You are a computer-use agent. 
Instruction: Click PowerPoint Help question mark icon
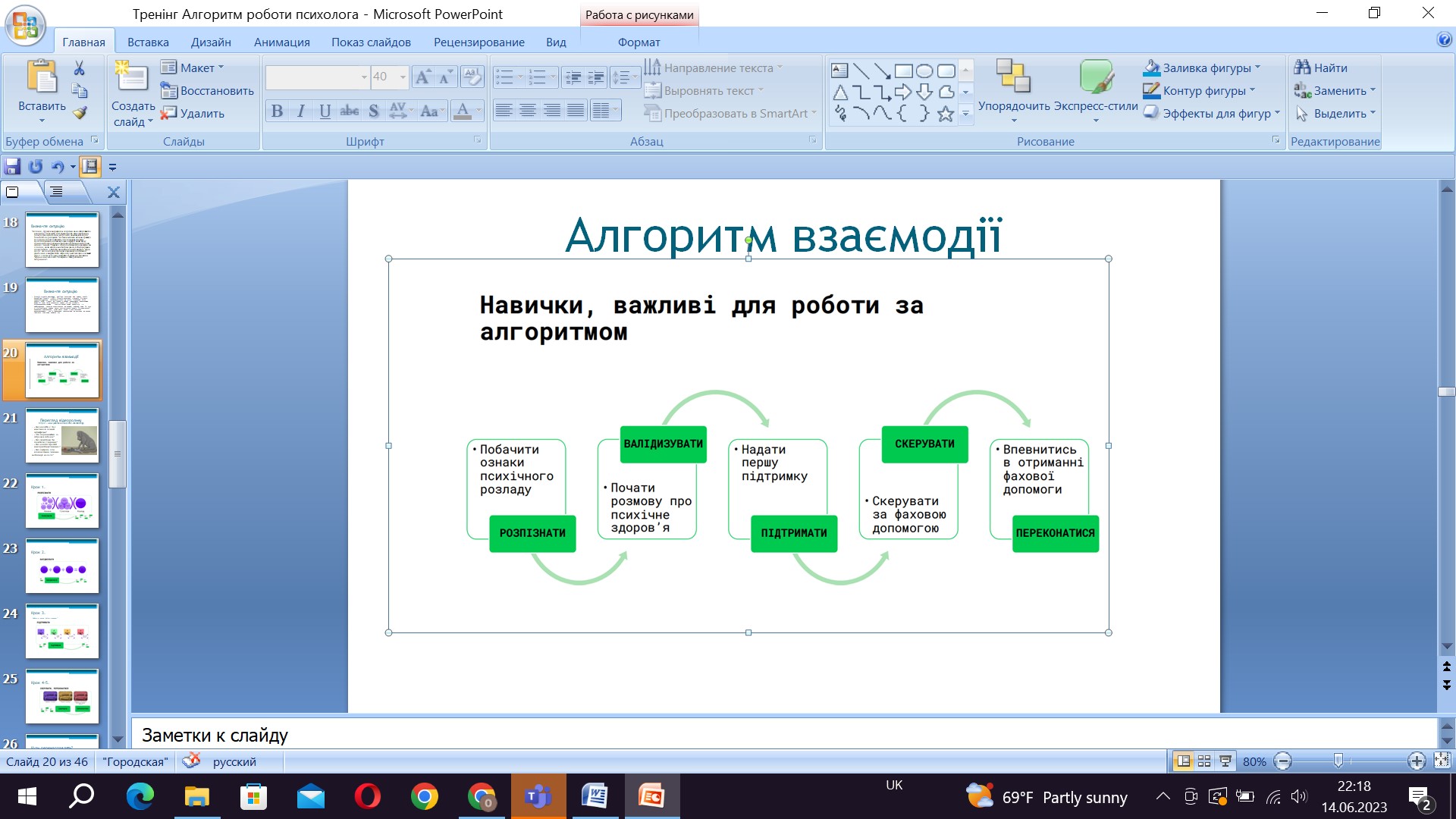1444,40
